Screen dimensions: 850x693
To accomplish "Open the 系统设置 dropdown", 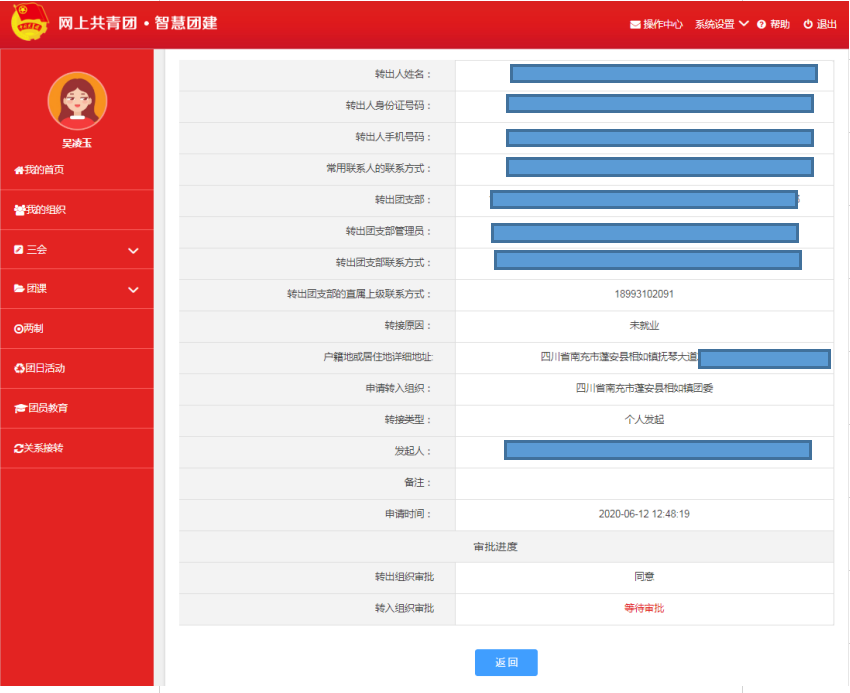I will pyautogui.click(x=721, y=25).
